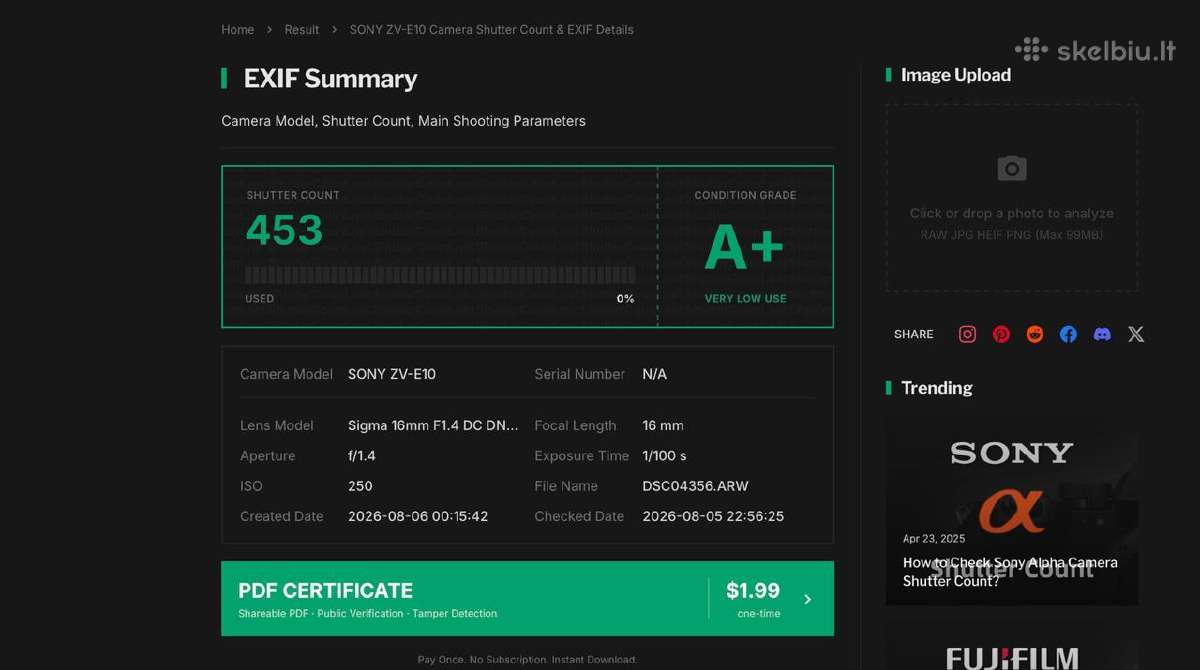Viewport: 1200px width, 670px height.
Task: Select checked date 2026-08-05 22:56:25
Action: click(713, 516)
